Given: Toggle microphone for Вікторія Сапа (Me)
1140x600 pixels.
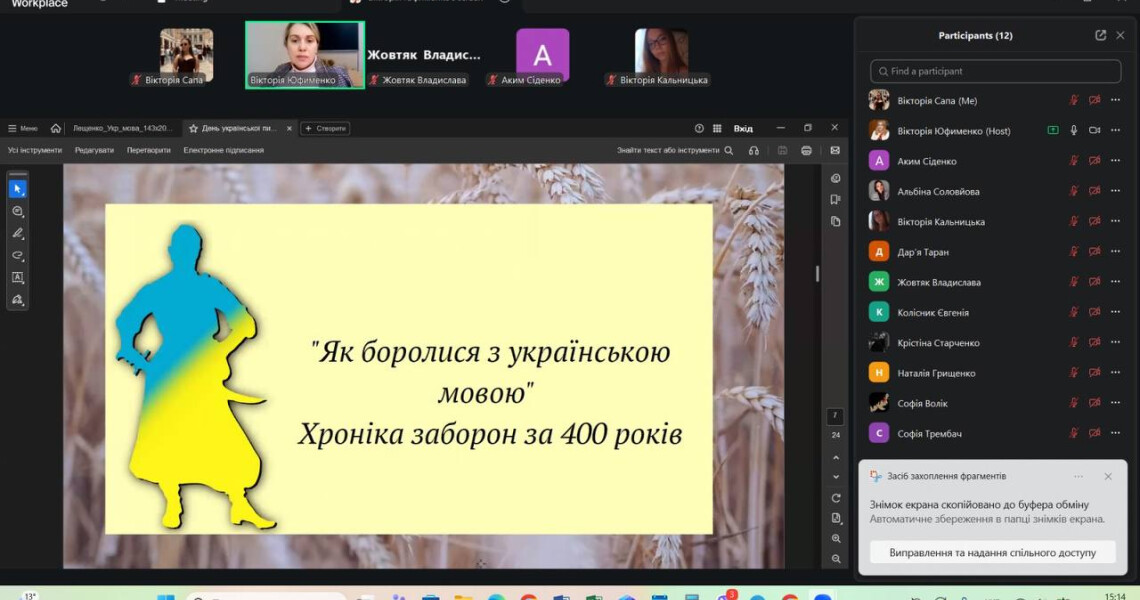Looking at the screenshot, I should click(x=1074, y=100).
